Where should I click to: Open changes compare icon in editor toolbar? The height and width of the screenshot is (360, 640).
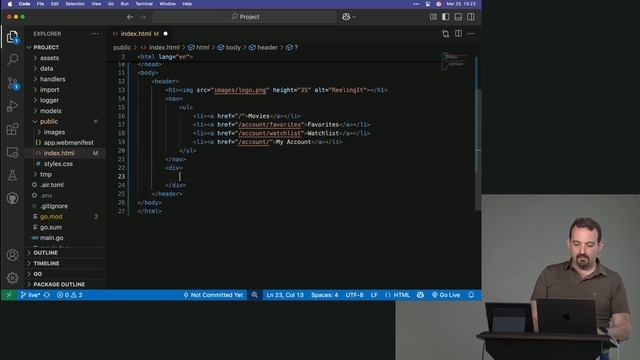[x=445, y=33]
